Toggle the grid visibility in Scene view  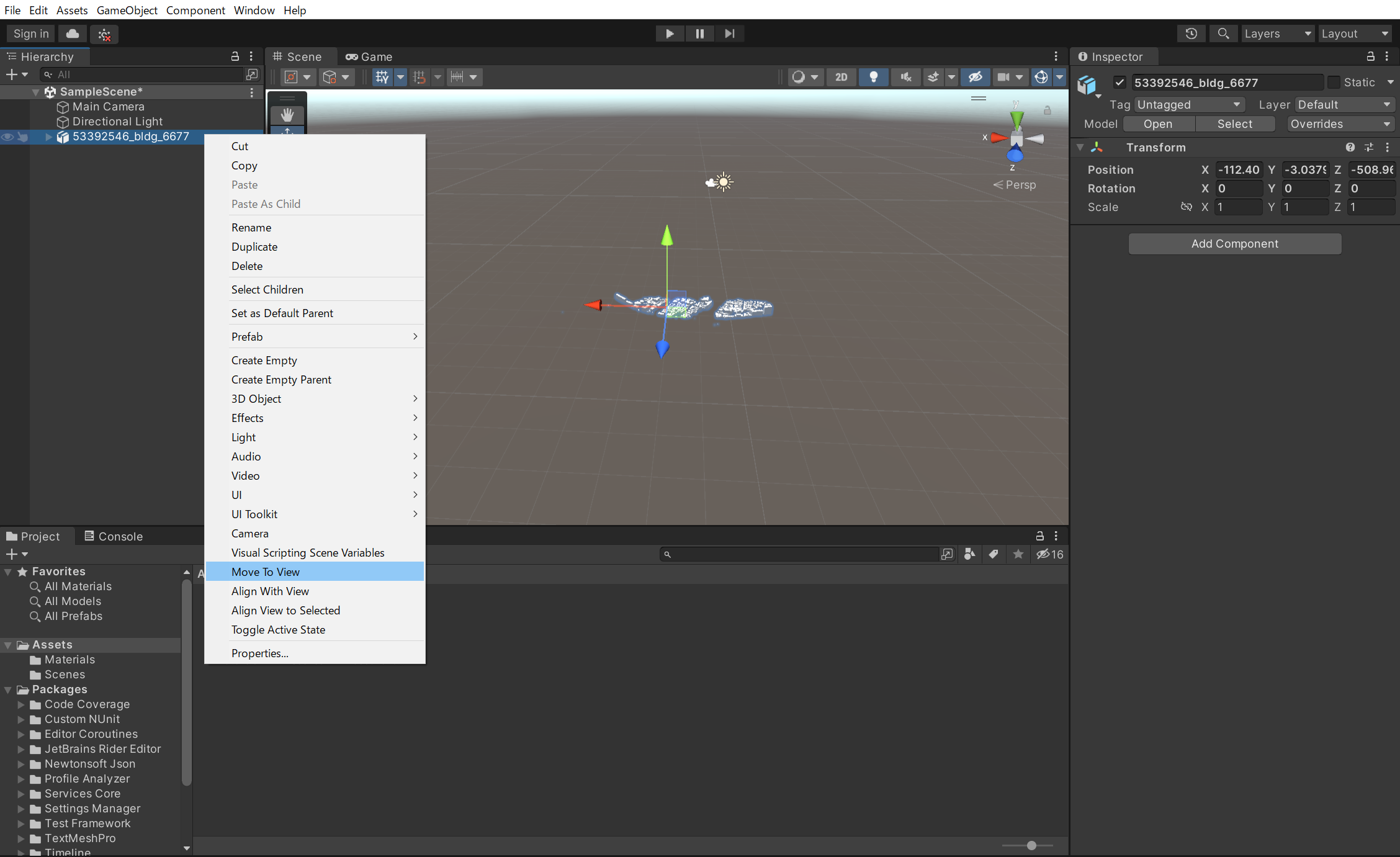click(x=384, y=77)
